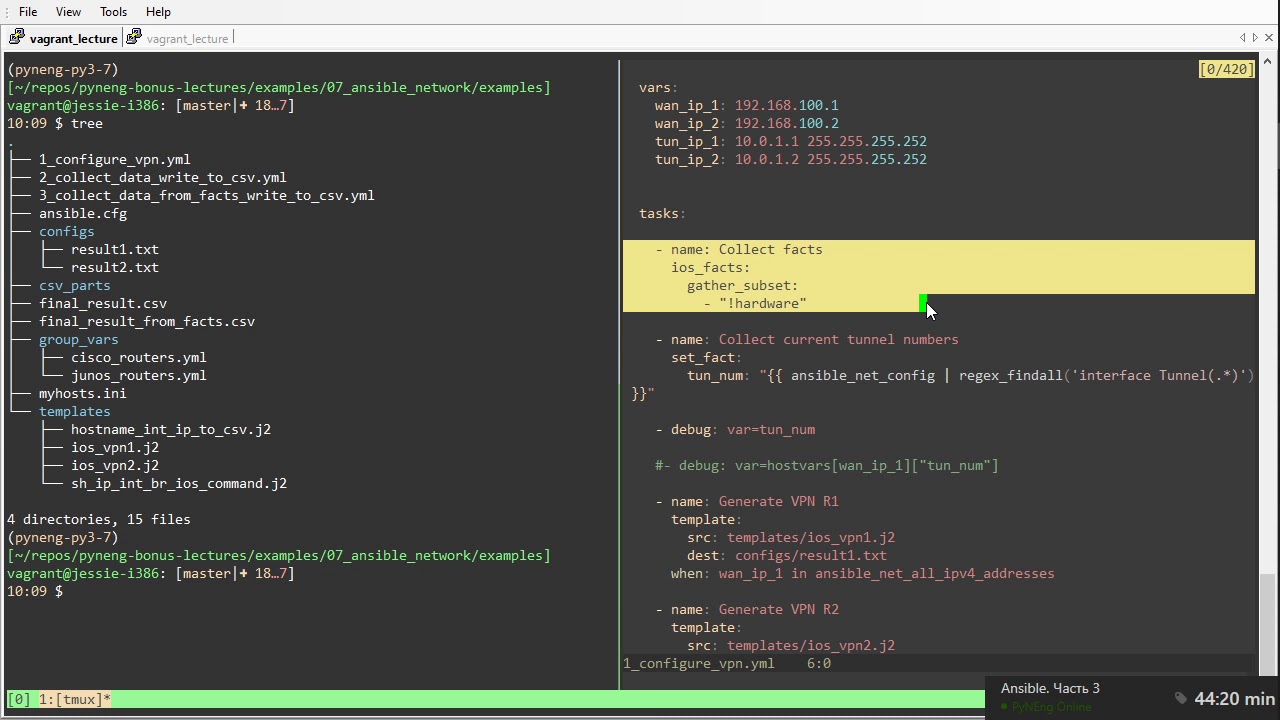Click the set_fact: module line
Screen dimensions: 1280x720
(x=706, y=357)
